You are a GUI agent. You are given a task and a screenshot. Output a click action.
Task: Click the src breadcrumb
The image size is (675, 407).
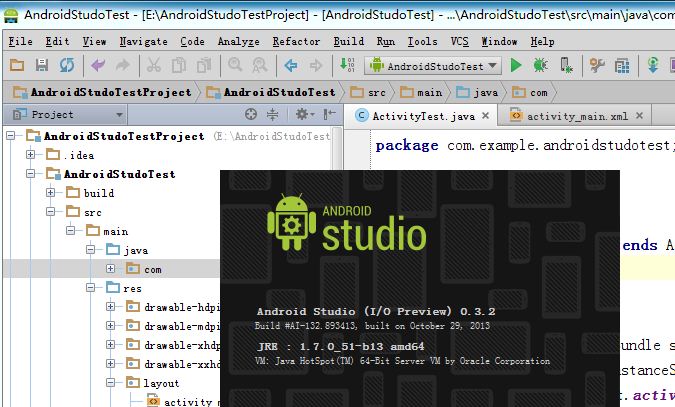[368, 92]
